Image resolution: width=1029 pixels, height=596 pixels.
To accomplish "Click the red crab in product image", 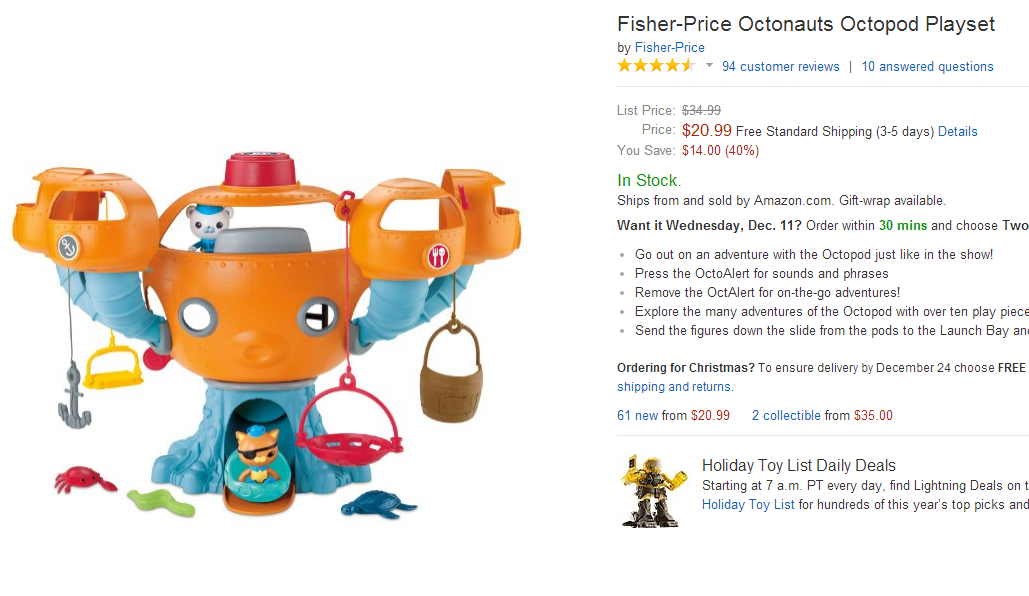I will 80,479.
